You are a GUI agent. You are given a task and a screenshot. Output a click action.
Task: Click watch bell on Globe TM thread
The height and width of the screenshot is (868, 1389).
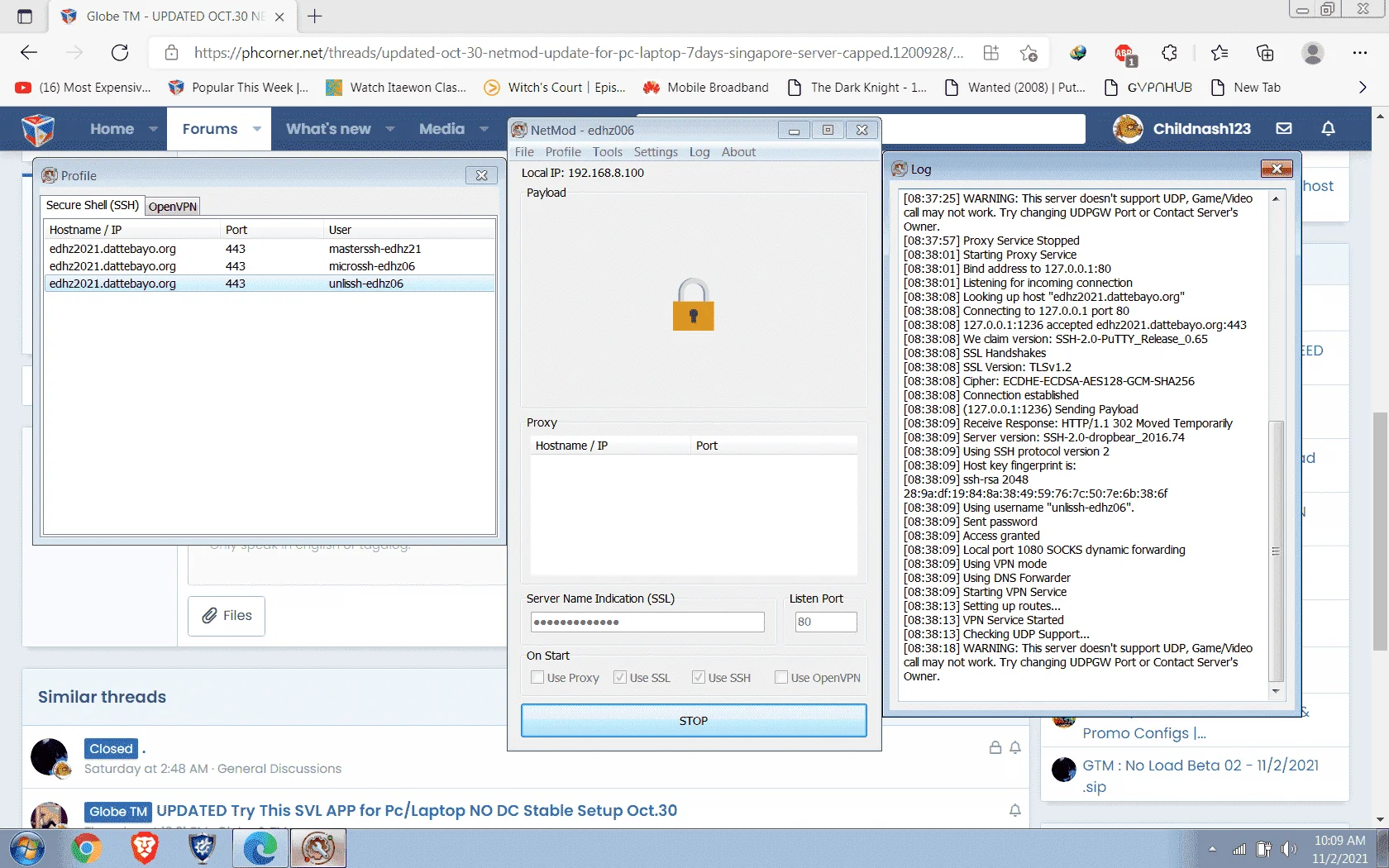pyautogui.click(x=1015, y=811)
